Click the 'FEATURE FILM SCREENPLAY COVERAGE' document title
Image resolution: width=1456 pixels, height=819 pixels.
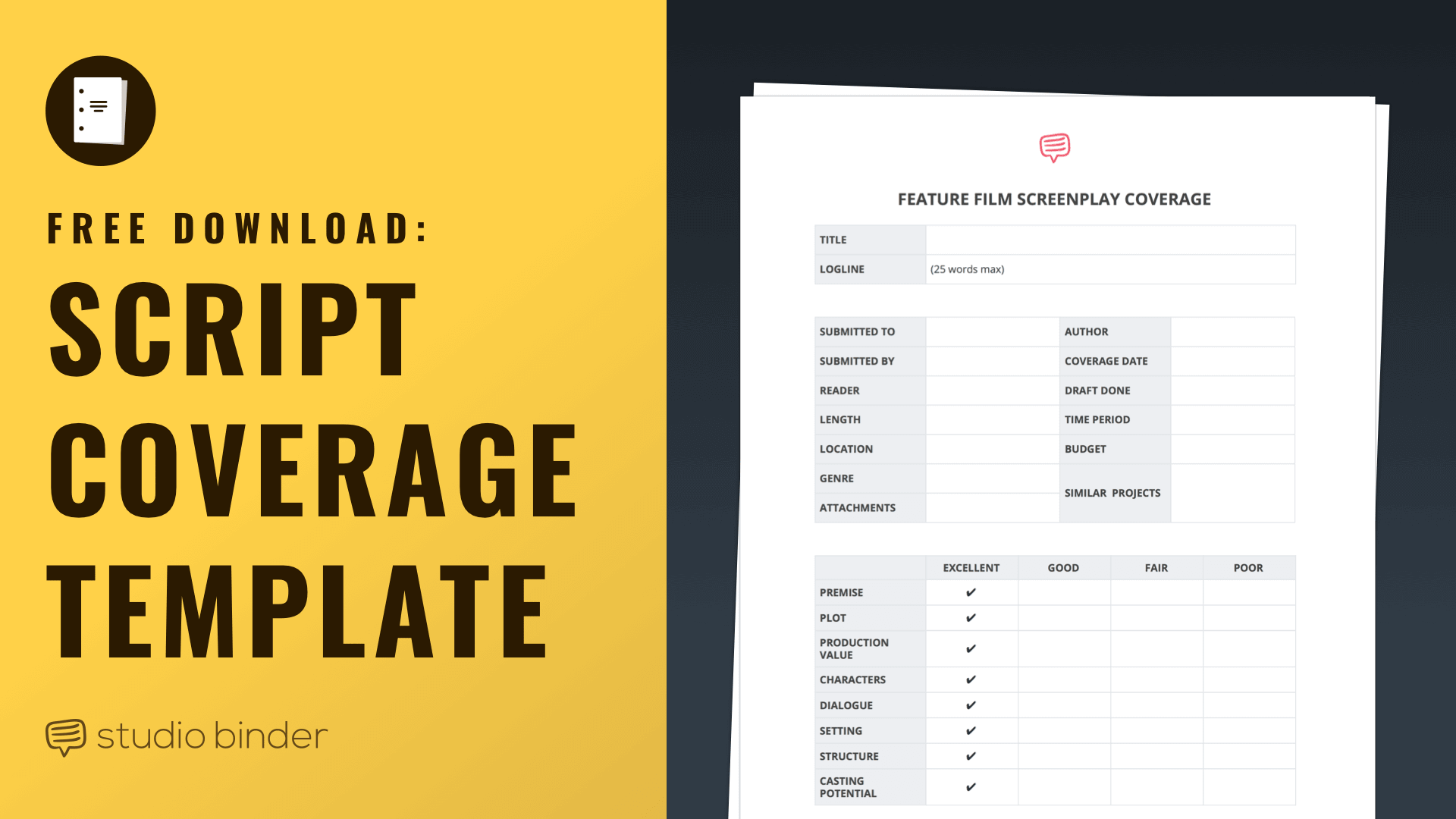[x=1054, y=199]
